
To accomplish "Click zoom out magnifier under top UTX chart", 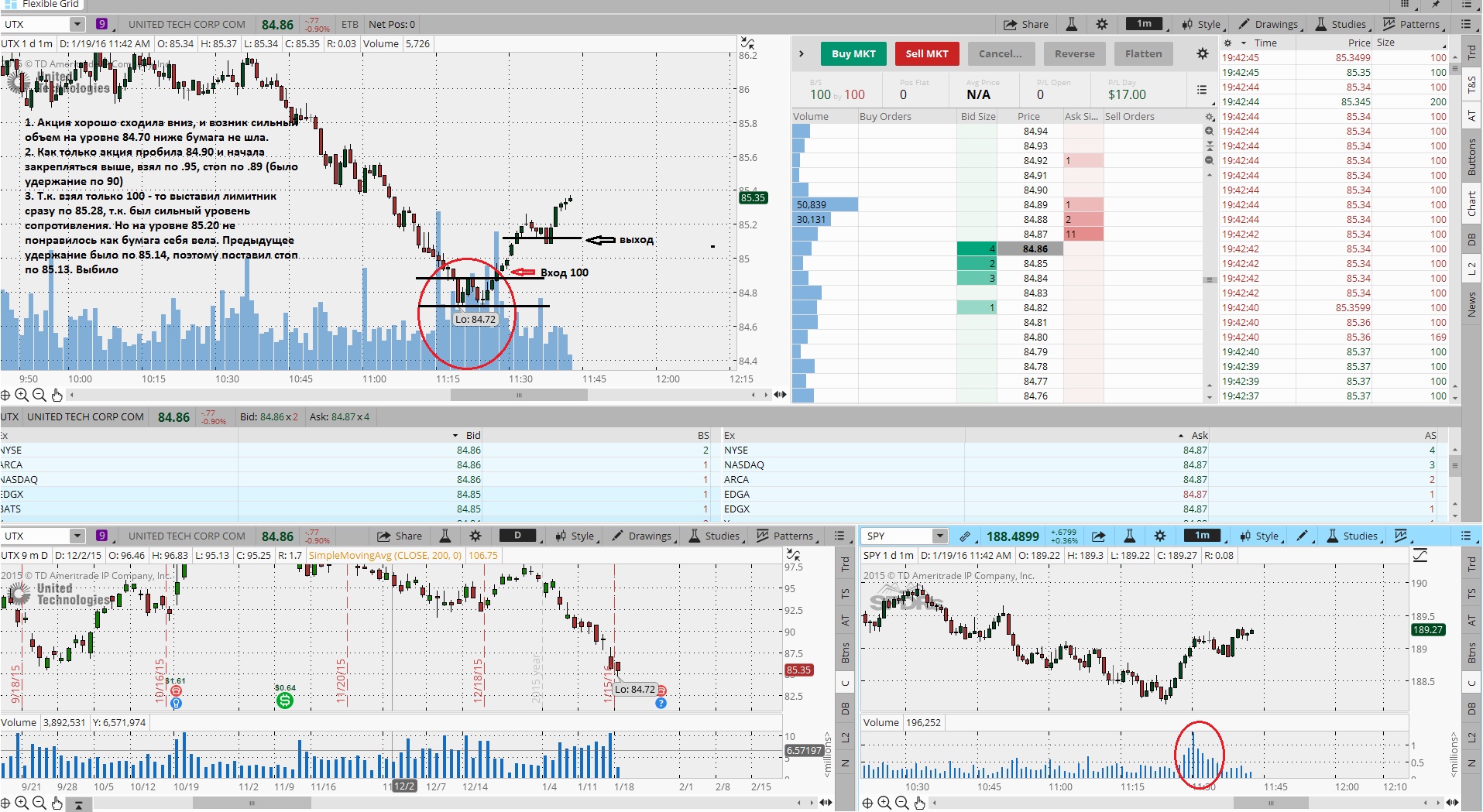I will point(39,396).
